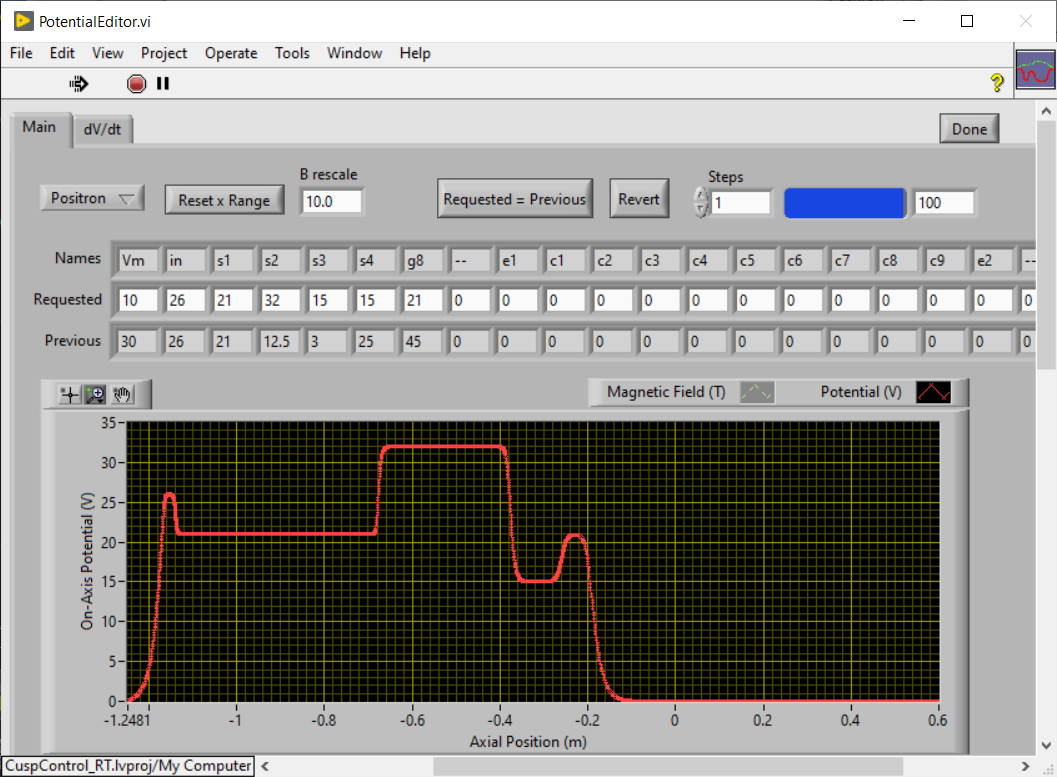The height and width of the screenshot is (777, 1057).
Task: Click the Potential (V) plot legend sample
Action: coord(934,392)
